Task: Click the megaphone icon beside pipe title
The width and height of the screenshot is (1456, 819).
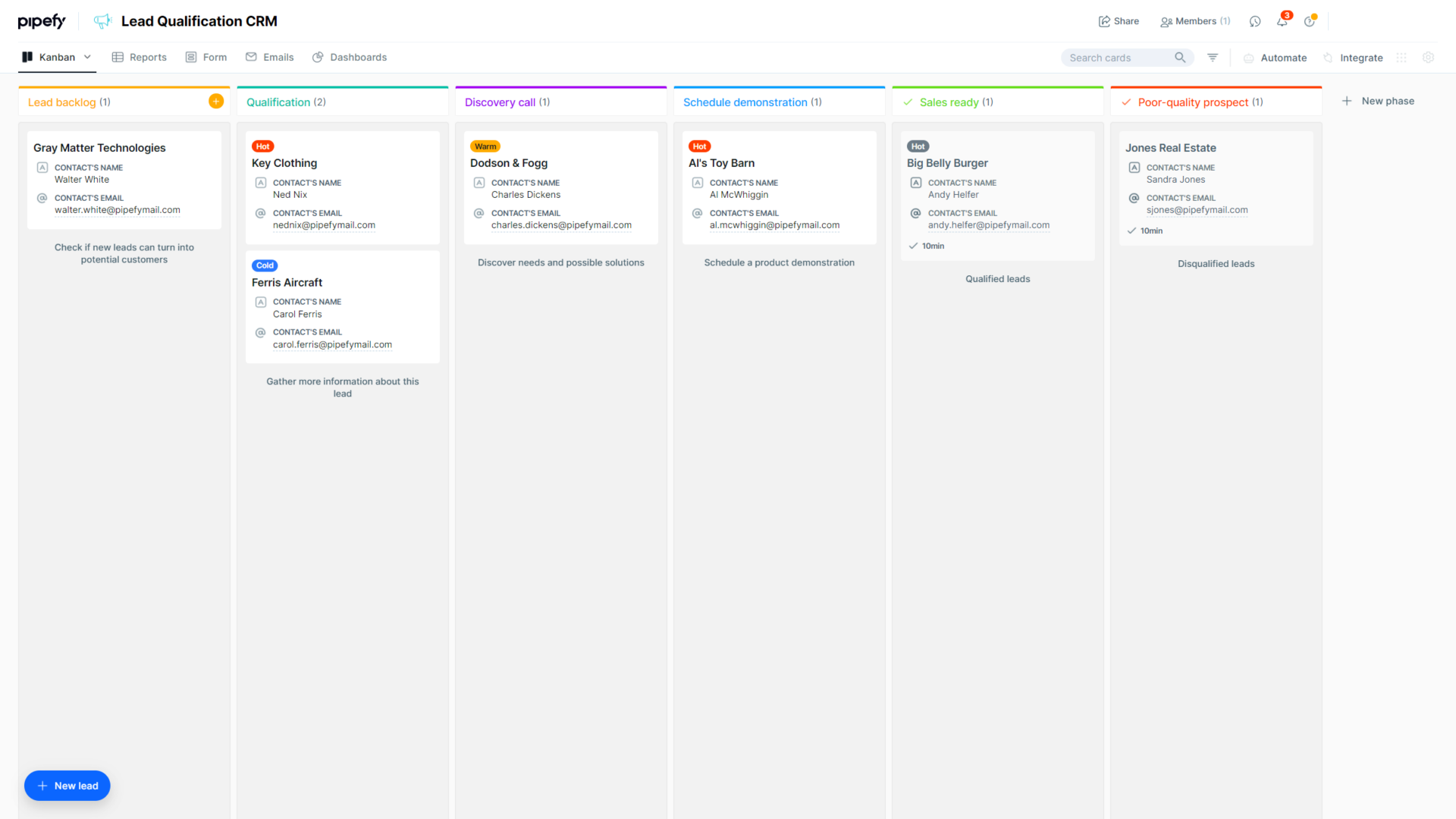Action: point(102,21)
